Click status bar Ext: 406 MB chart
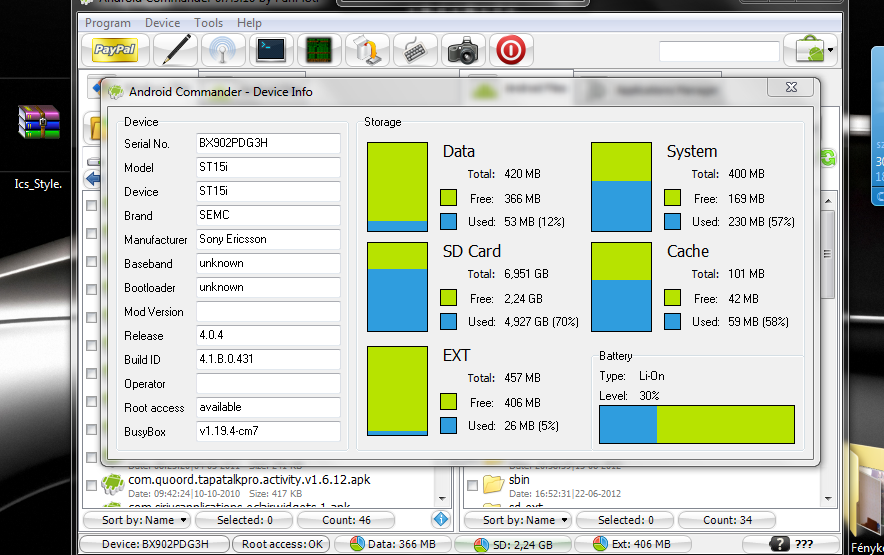884x555 pixels. click(x=632, y=544)
